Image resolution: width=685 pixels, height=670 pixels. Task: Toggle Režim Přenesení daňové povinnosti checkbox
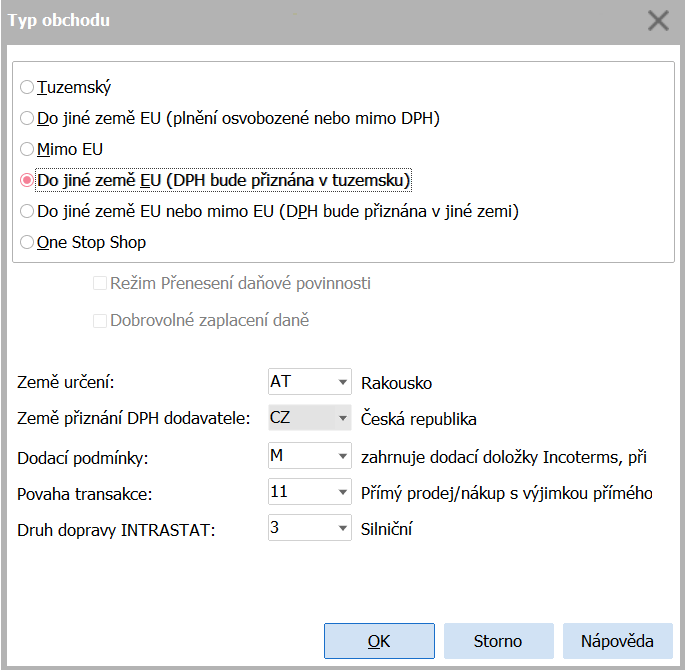(x=100, y=284)
